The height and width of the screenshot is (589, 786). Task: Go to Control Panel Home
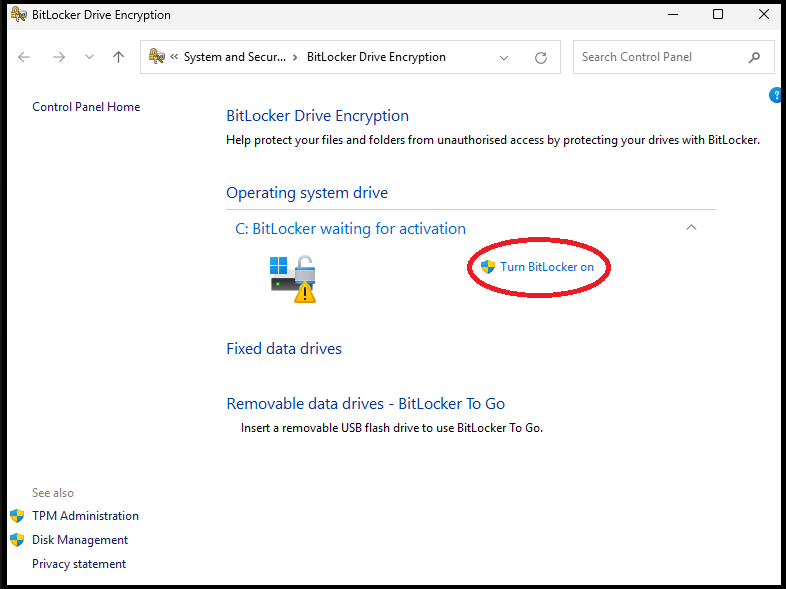pos(86,107)
